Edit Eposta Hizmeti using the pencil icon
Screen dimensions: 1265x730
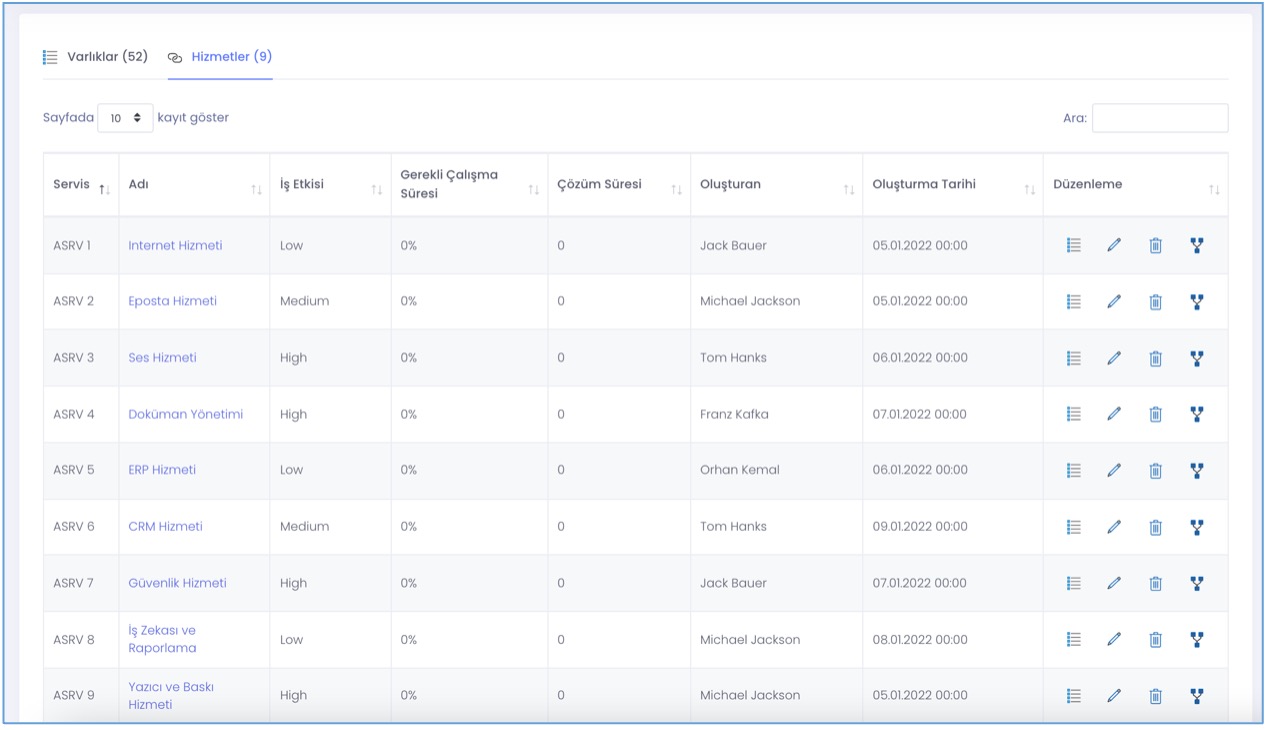point(1114,301)
